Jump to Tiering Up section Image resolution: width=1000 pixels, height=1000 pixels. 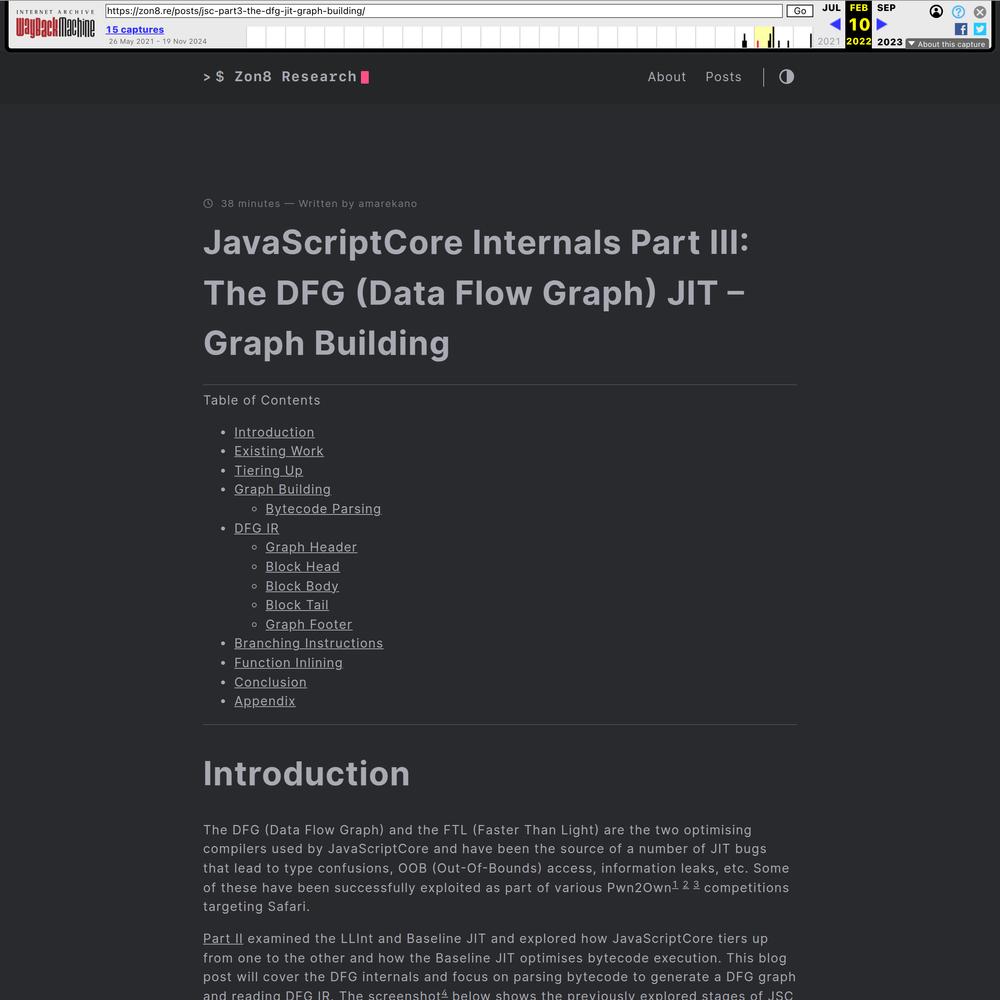(x=268, y=471)
